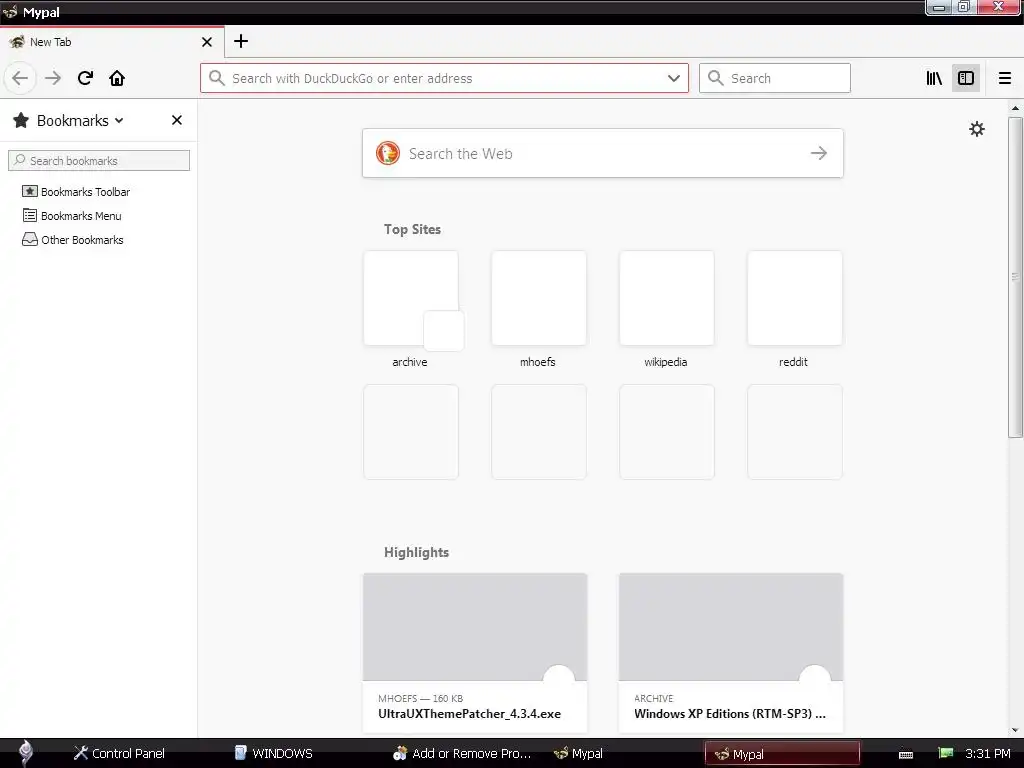Click the Bookmarks Toolbar star icon
Viewport: 1024px width, 768px height.
pos(29,191)
